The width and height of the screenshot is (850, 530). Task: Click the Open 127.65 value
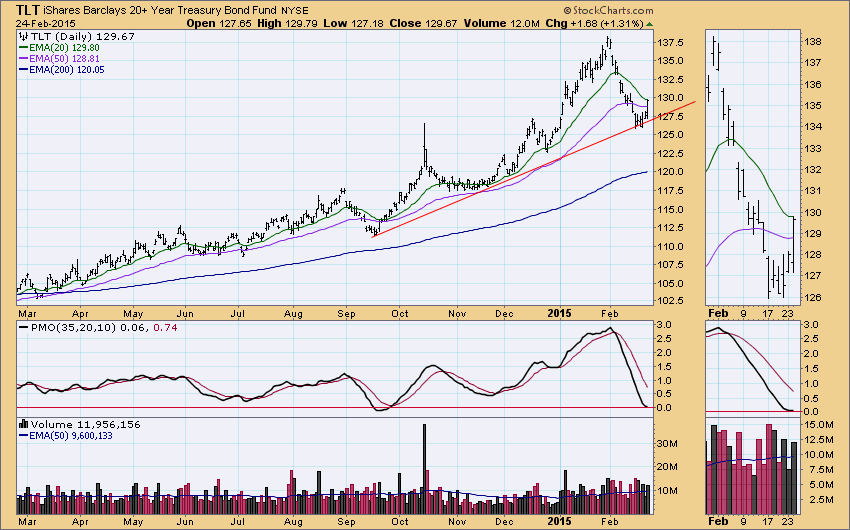pos(219,24)
